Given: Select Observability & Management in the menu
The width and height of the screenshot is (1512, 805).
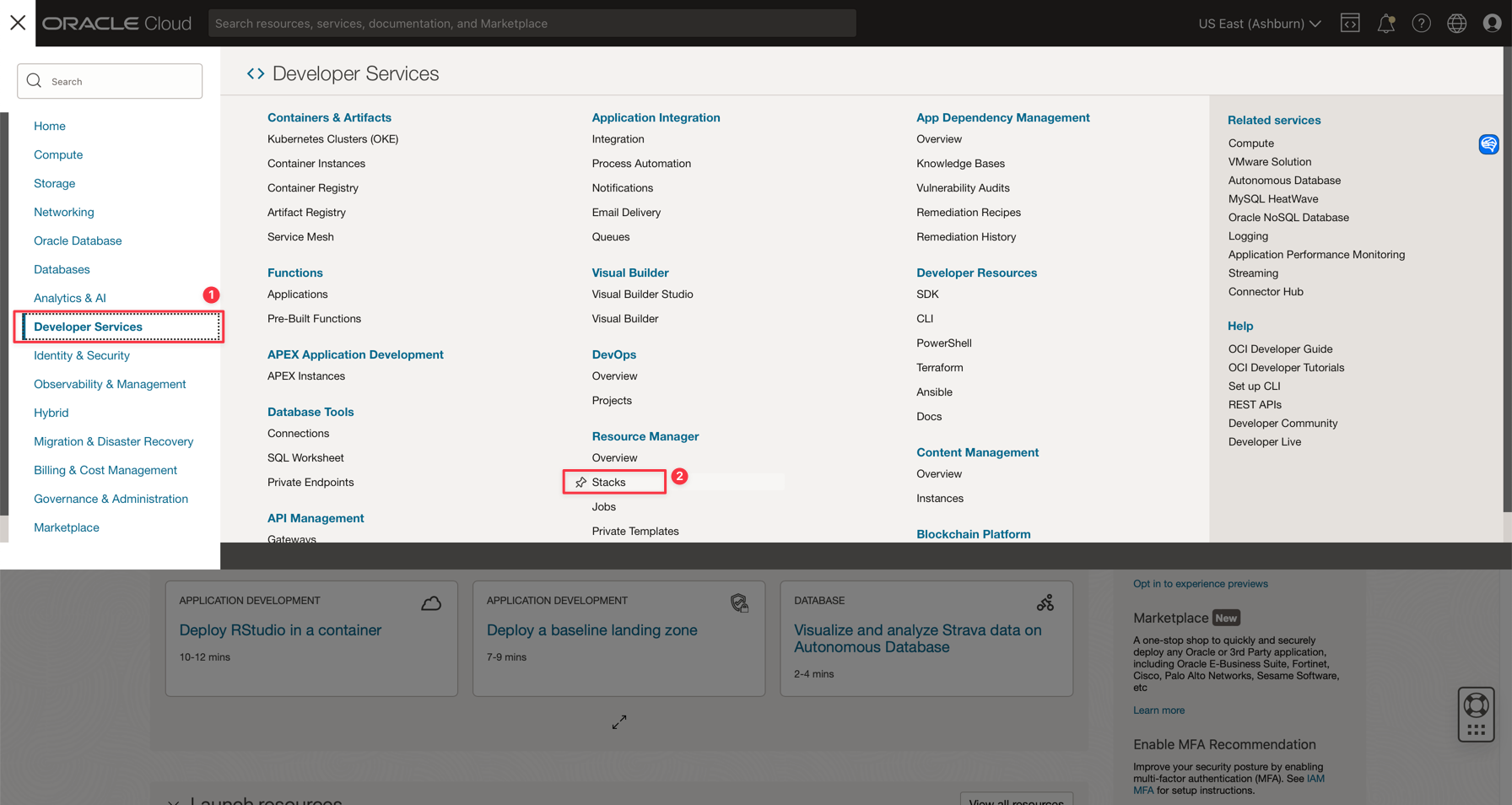Looking at the screenshot, I should (x=110, y=384).
